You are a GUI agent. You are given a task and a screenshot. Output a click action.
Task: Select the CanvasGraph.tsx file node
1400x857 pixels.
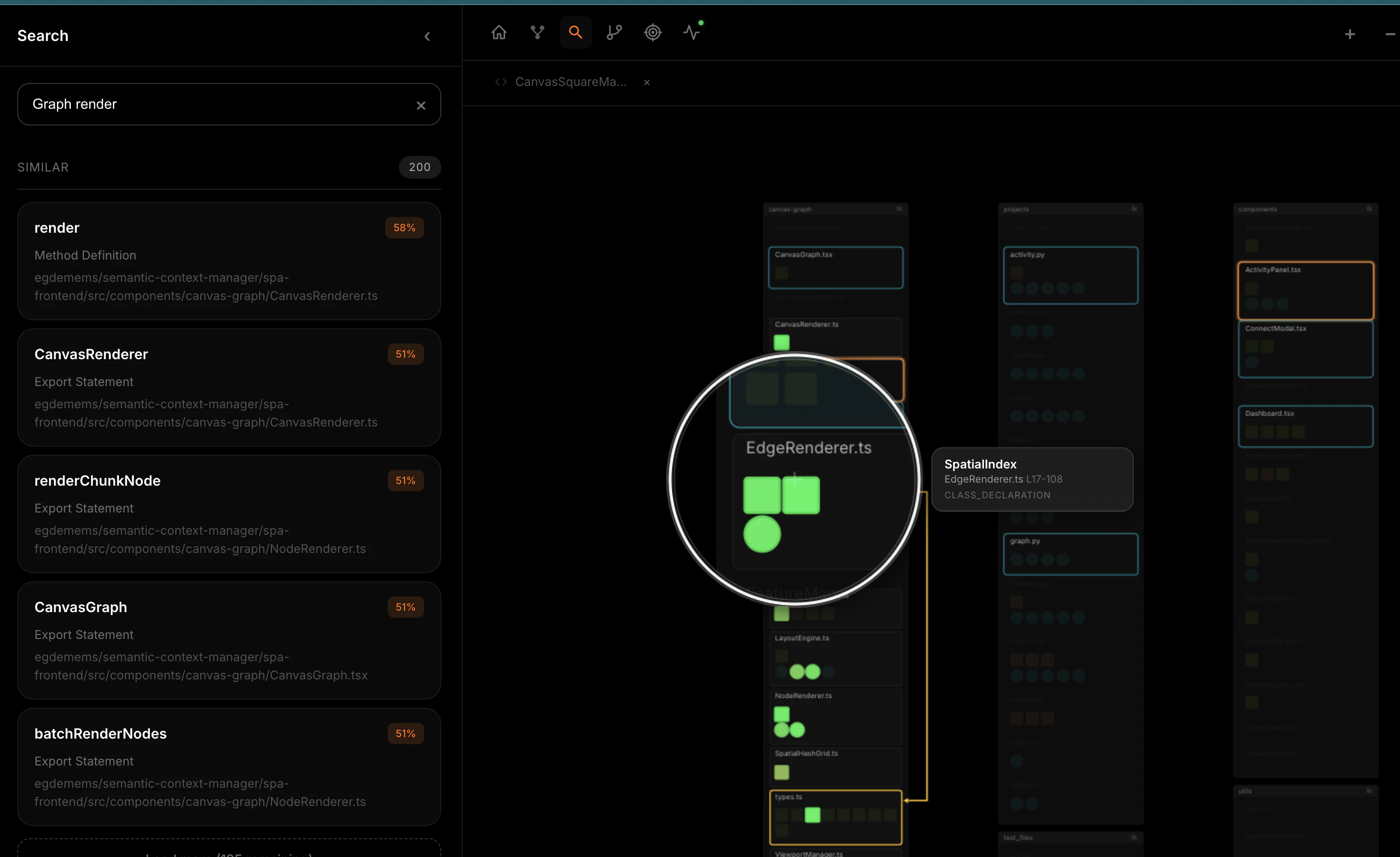click(x=835, y=268)
